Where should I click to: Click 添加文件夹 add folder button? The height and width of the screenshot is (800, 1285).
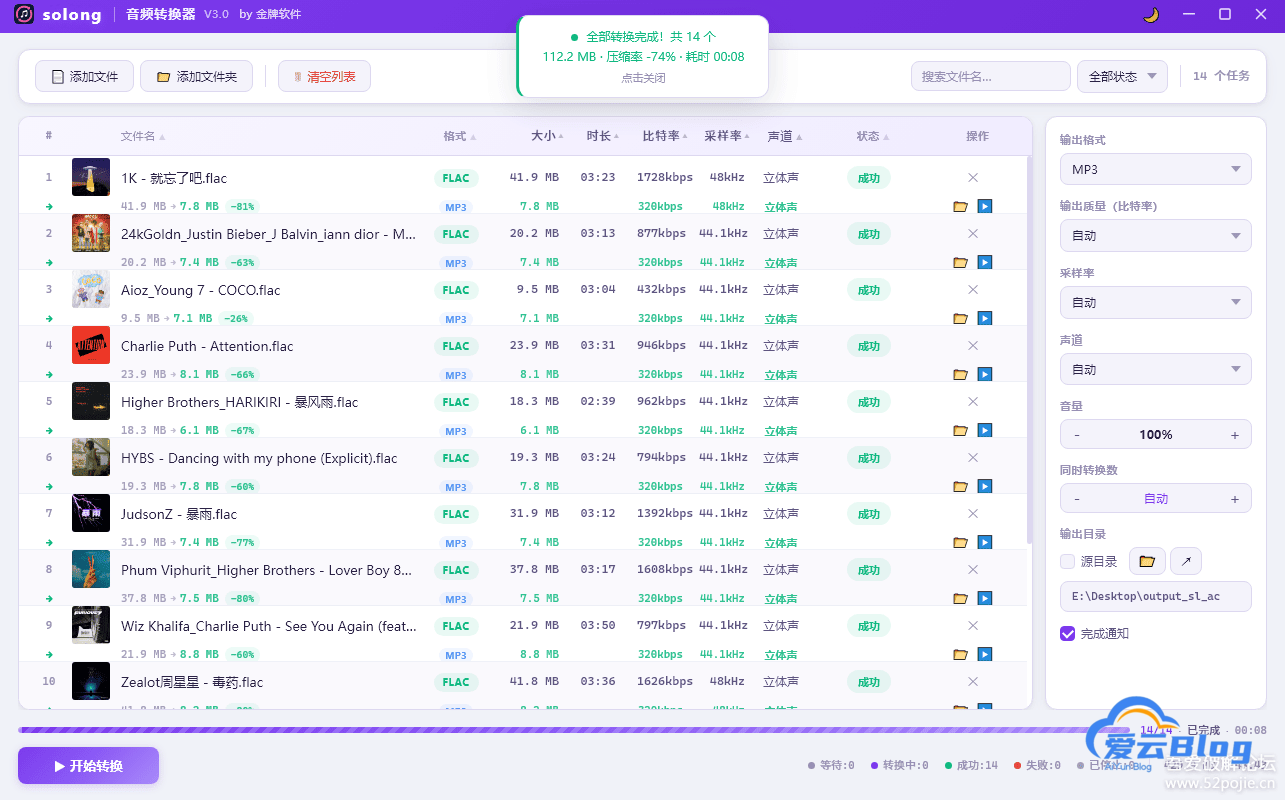tap(196, 76)
